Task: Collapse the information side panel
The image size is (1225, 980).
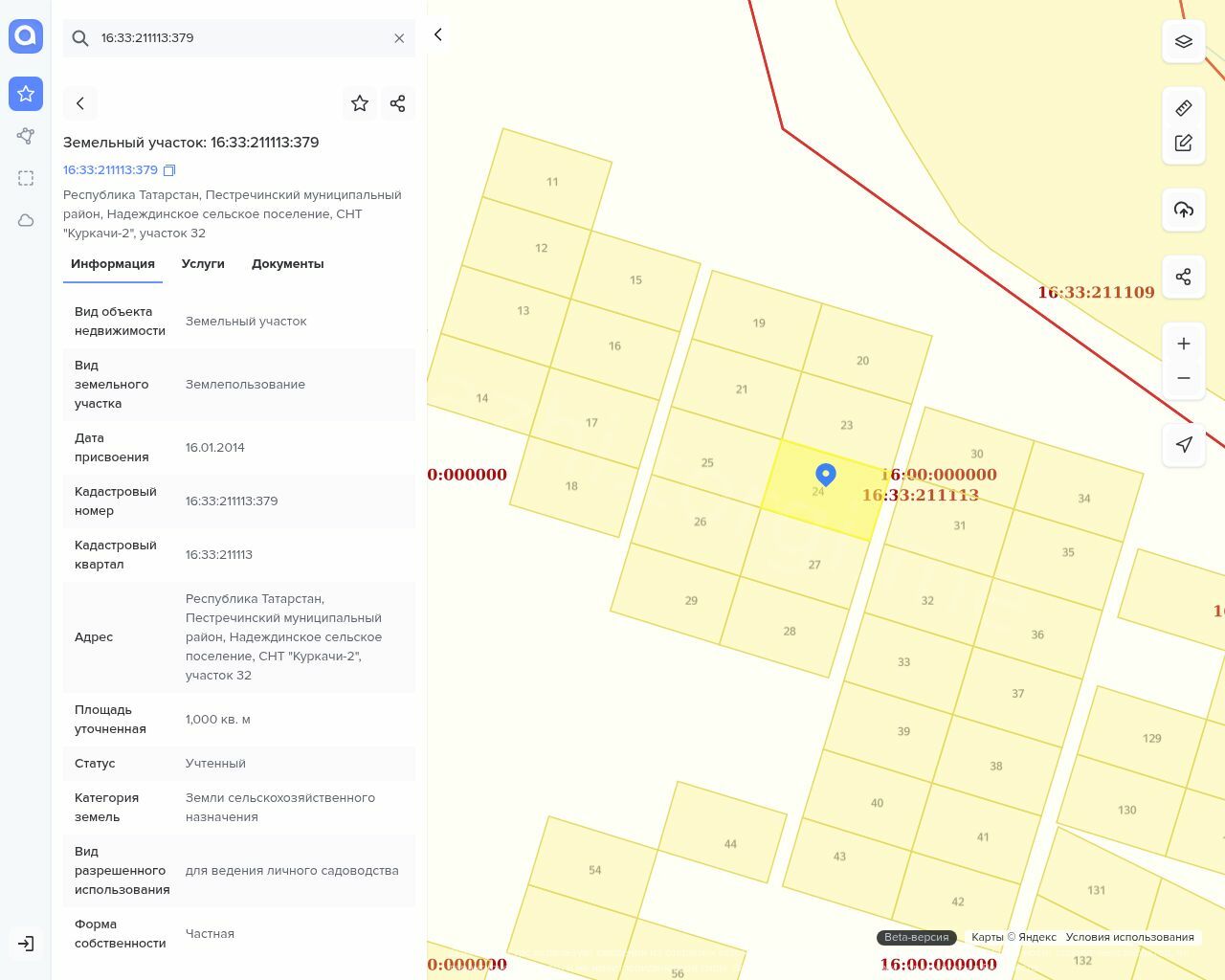Action: [438, 34]
